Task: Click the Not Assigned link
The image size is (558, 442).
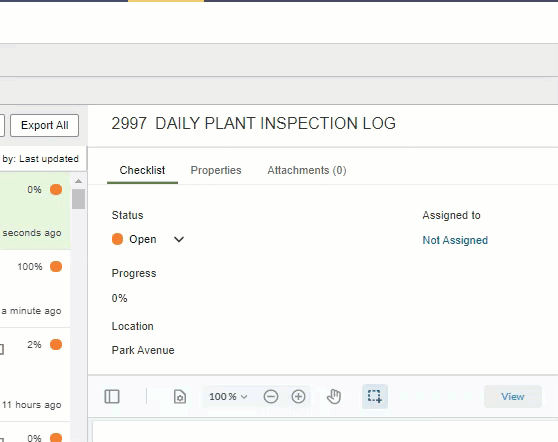Action: tap(455, 240)
